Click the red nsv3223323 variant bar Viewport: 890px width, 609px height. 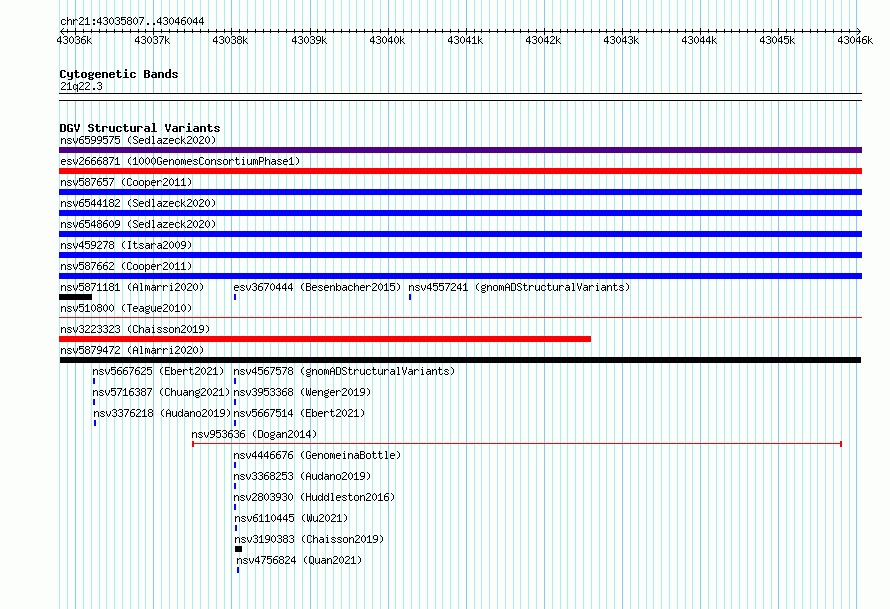325,339
